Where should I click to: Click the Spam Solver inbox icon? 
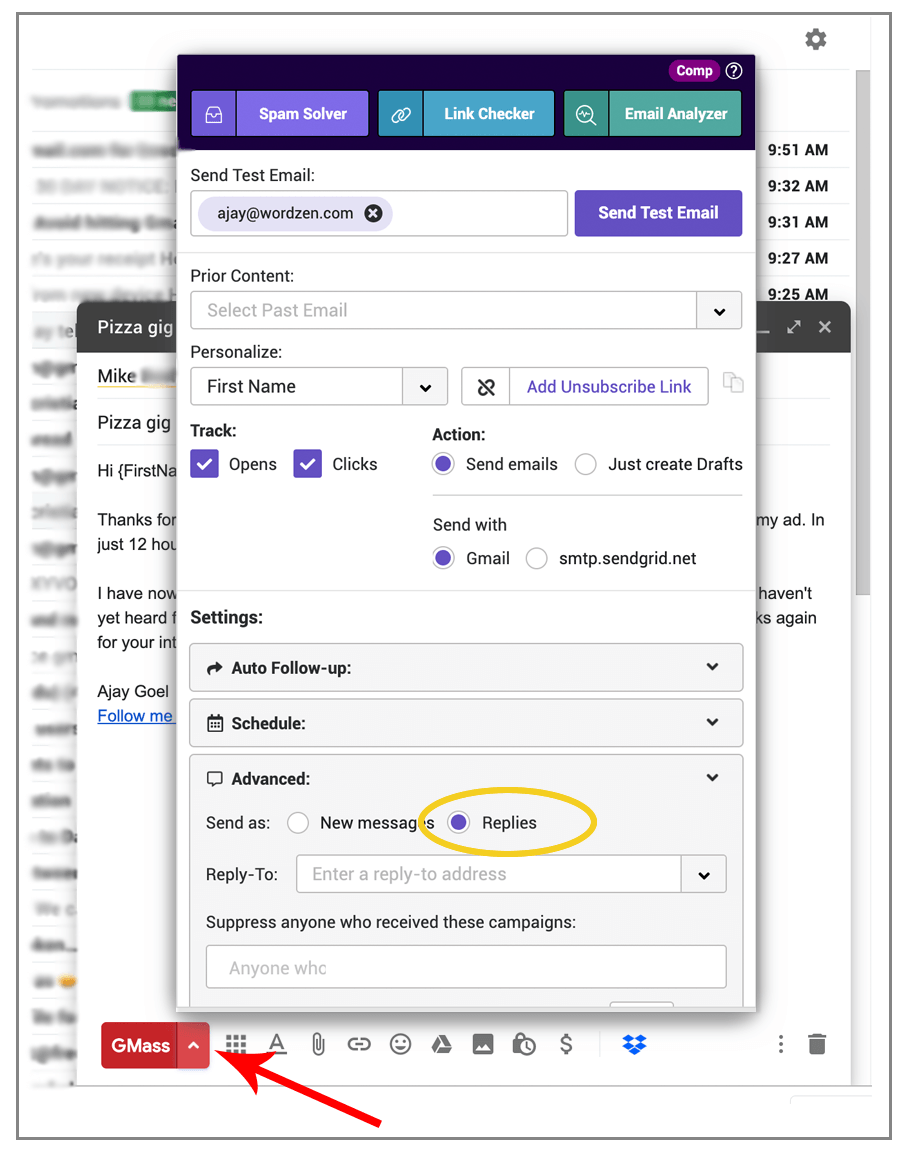click(x=214, y=114)
